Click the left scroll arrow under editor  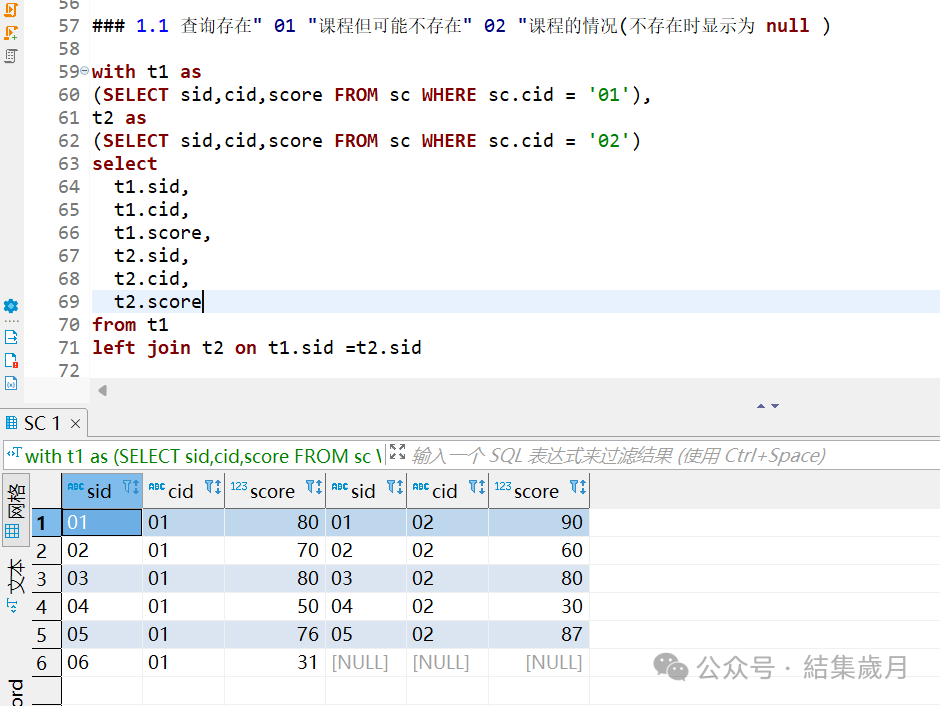[x=103, y=390]
